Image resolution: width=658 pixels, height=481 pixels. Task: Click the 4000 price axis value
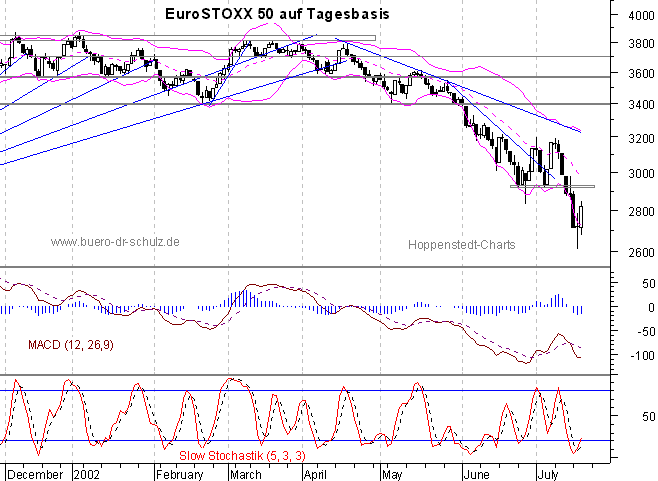tap(642, 16)
